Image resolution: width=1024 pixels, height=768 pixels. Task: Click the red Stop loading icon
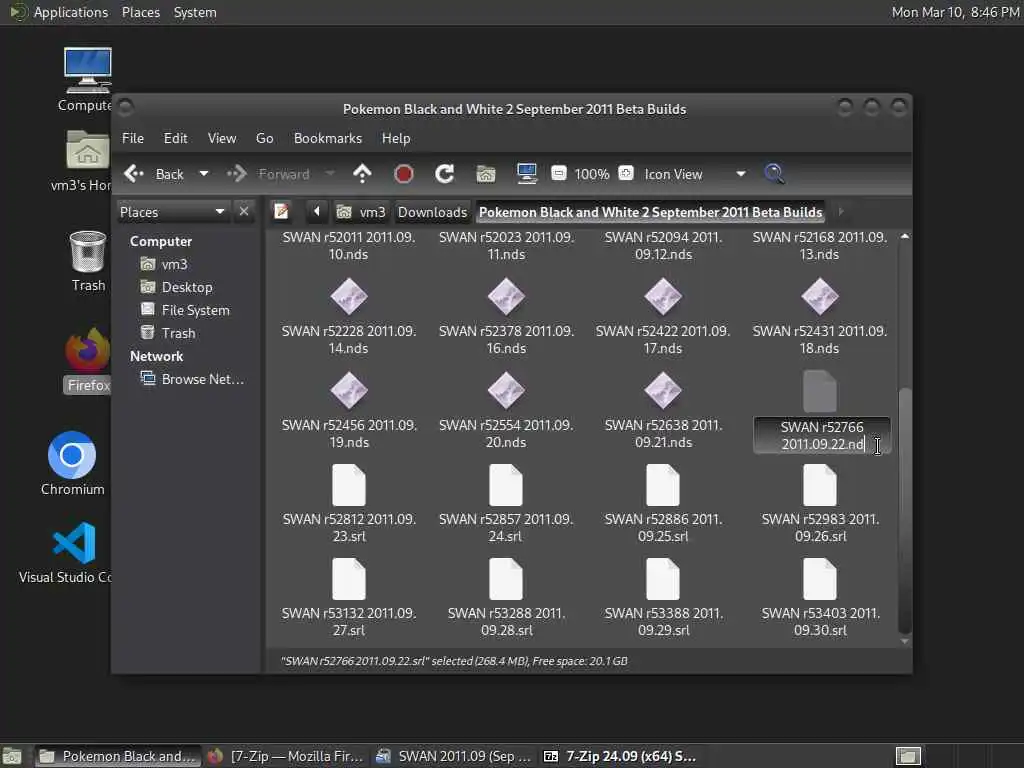click(404, 174)
